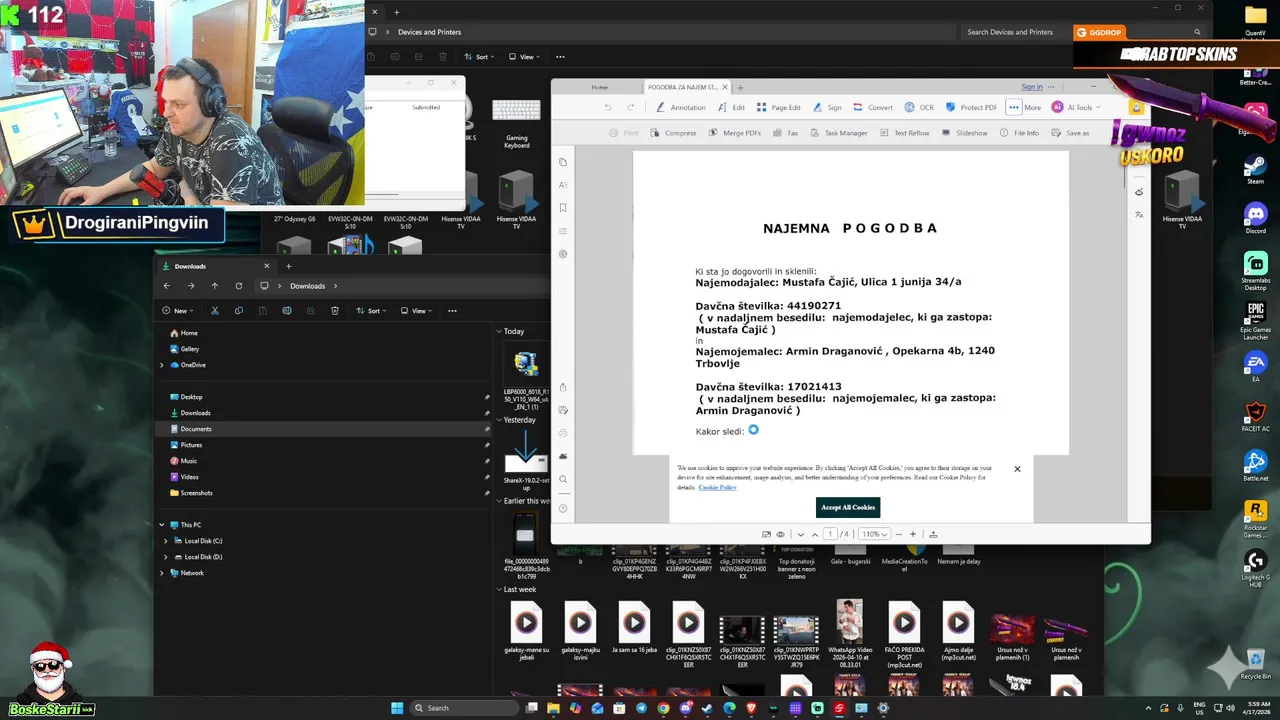This screenshot has width=1280, height=720.
Task: Open Protect PDF in the toolbar
Action: coord(970,107)
